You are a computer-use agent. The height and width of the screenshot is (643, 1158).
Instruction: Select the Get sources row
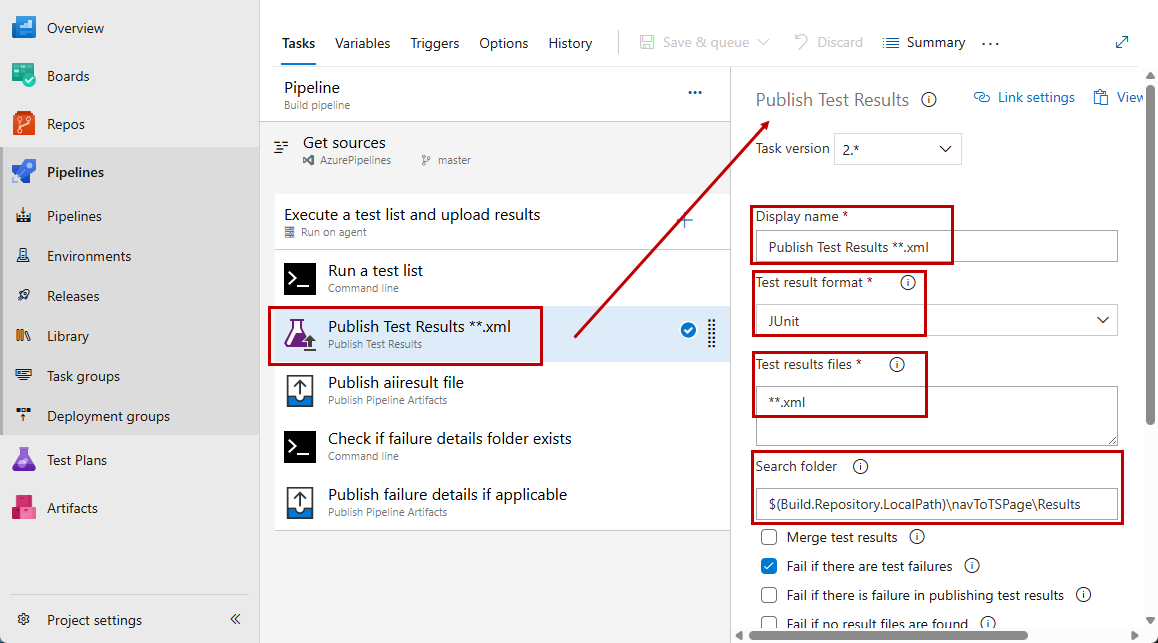(495, 150)
